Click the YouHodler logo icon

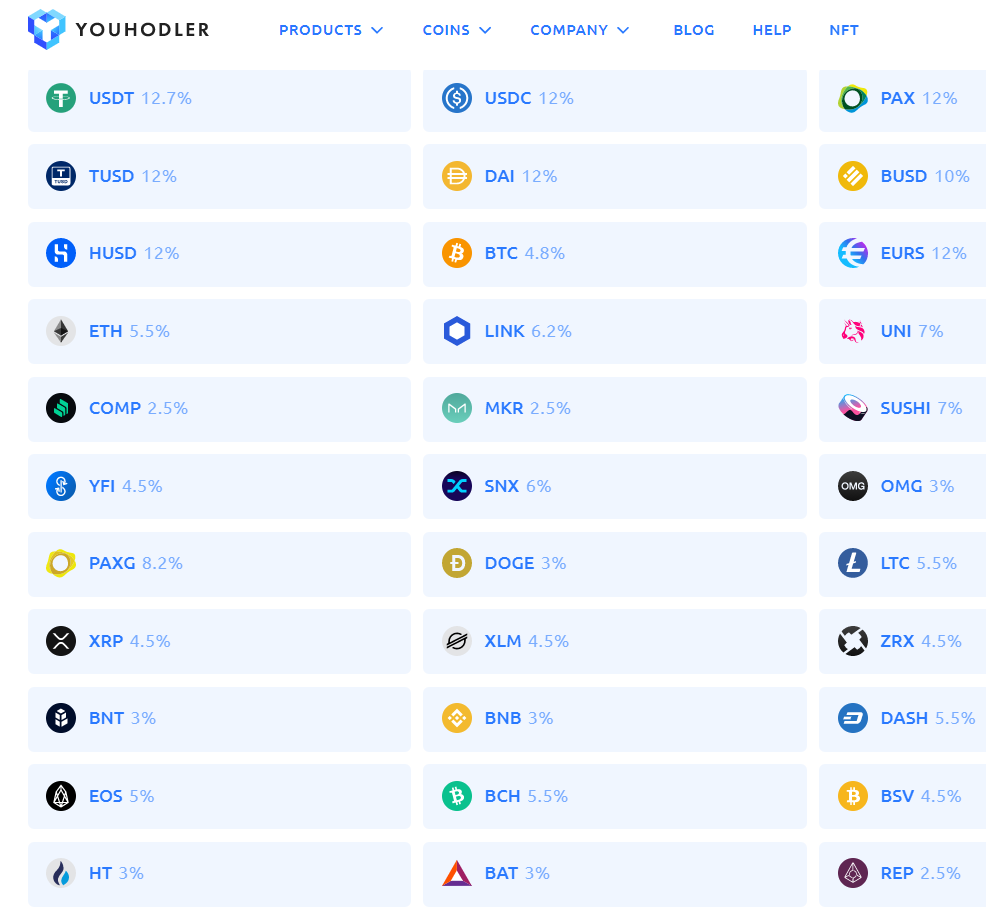(47, 29)
